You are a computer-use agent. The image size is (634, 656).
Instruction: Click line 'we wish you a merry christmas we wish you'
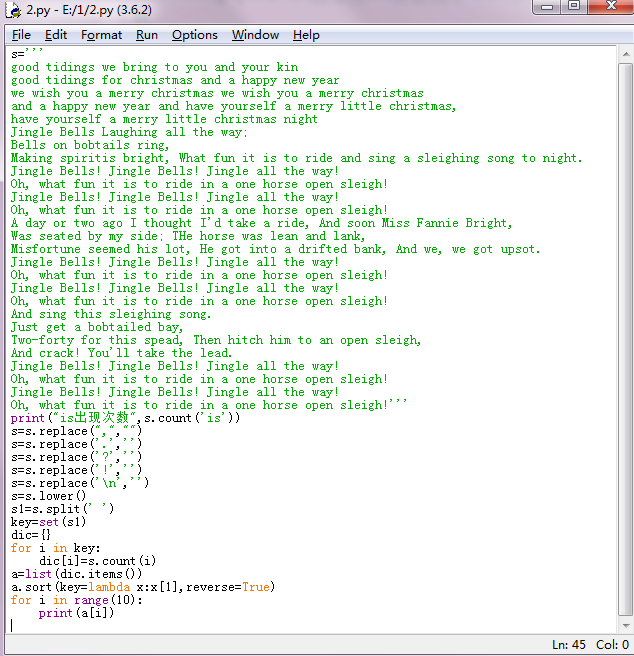click(x=217, y=93)
